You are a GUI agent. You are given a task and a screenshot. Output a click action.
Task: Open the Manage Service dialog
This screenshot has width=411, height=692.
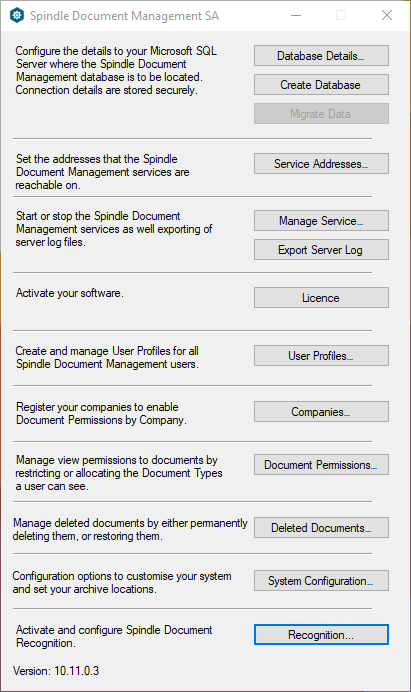pos(321,221)
